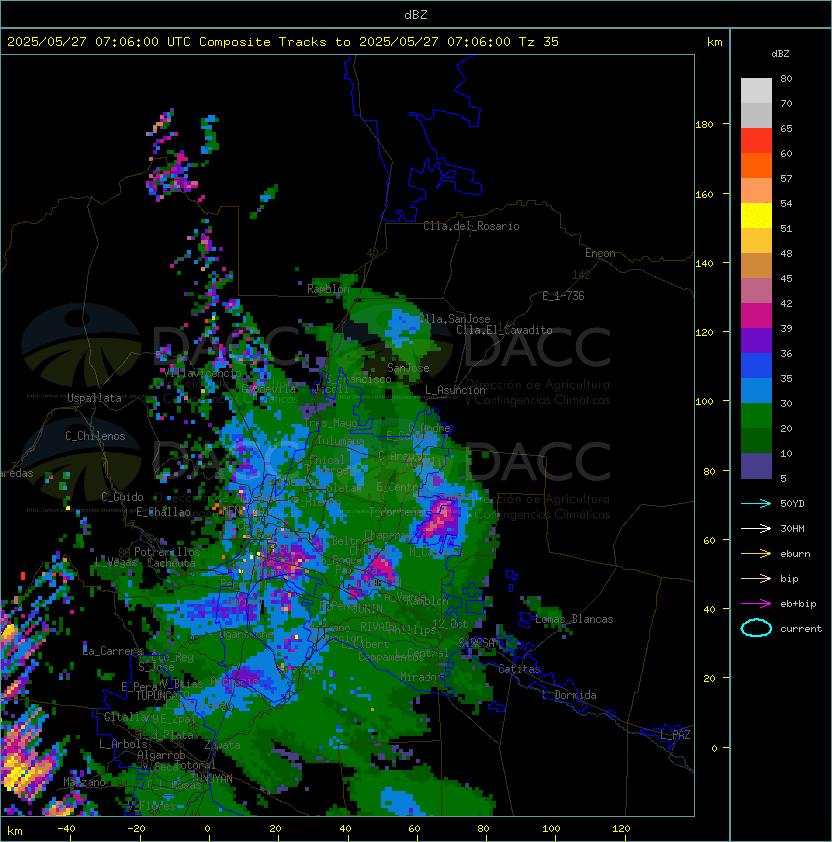Click the eburn legend label
This screenshot has height=842, width=832.
point(795,554)
